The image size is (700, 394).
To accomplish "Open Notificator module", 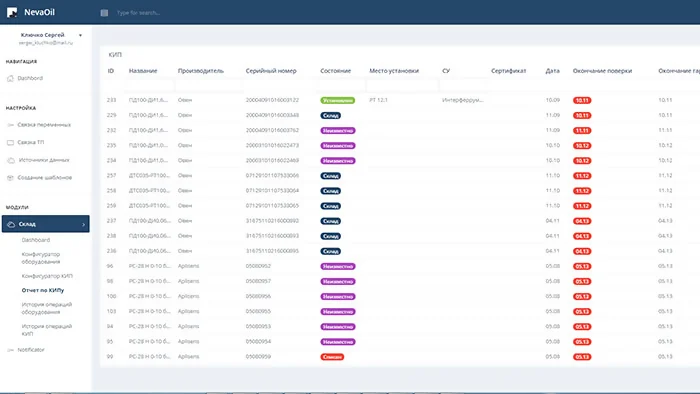I will click(31, 350).
